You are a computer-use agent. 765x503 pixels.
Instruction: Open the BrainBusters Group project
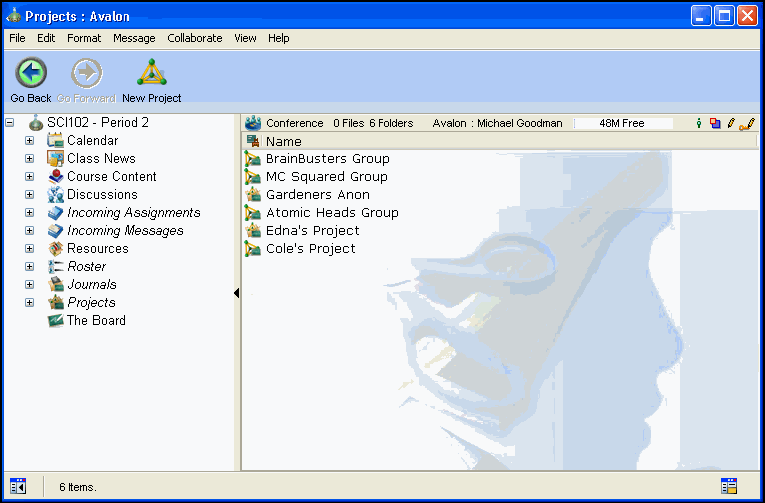pyautogui.click(x=327, y=159)
